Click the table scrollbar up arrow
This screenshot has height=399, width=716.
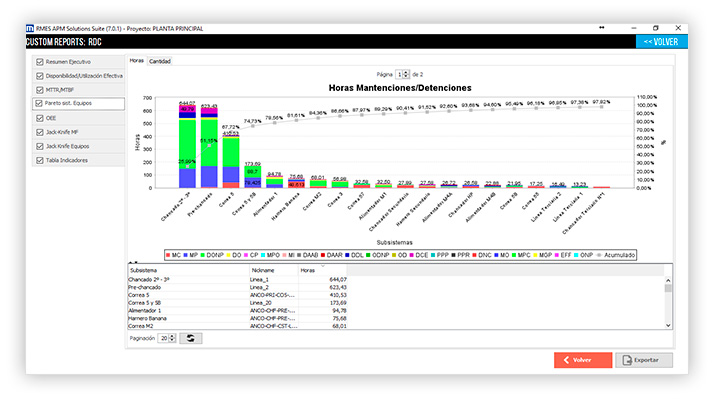coord(668,280)
